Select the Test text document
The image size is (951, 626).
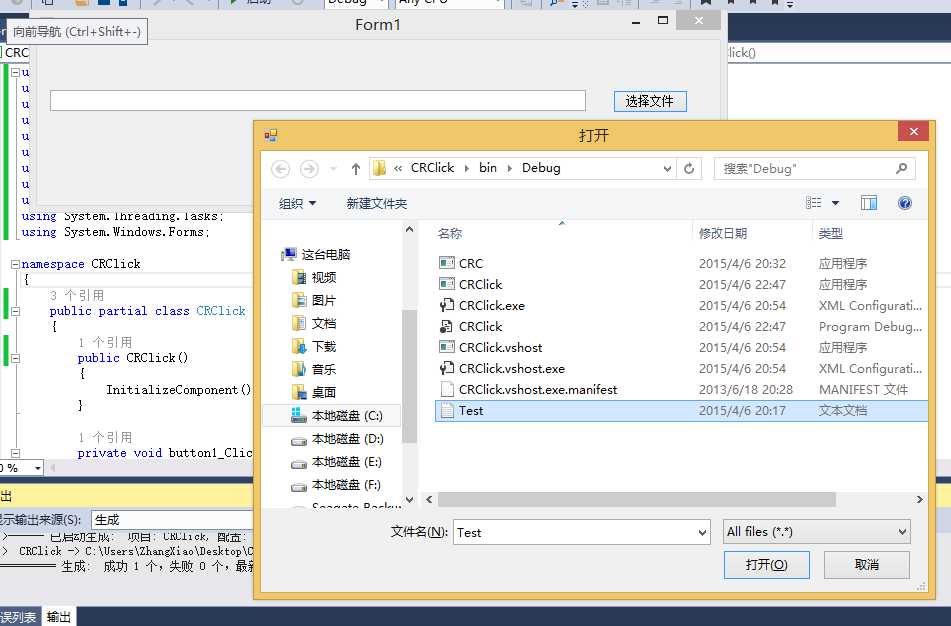681,411
